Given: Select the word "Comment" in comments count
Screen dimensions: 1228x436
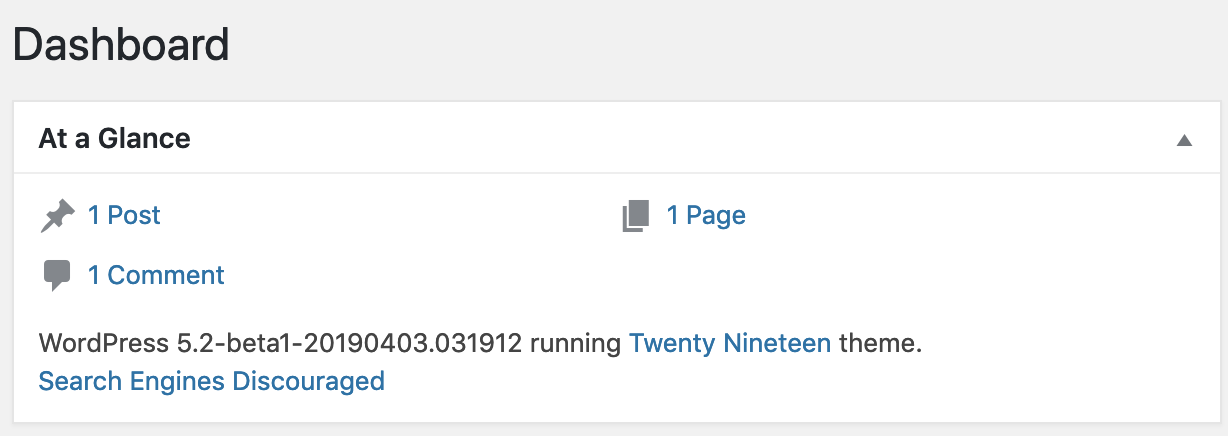Looking at the screenshot, I should coord(166,275).
